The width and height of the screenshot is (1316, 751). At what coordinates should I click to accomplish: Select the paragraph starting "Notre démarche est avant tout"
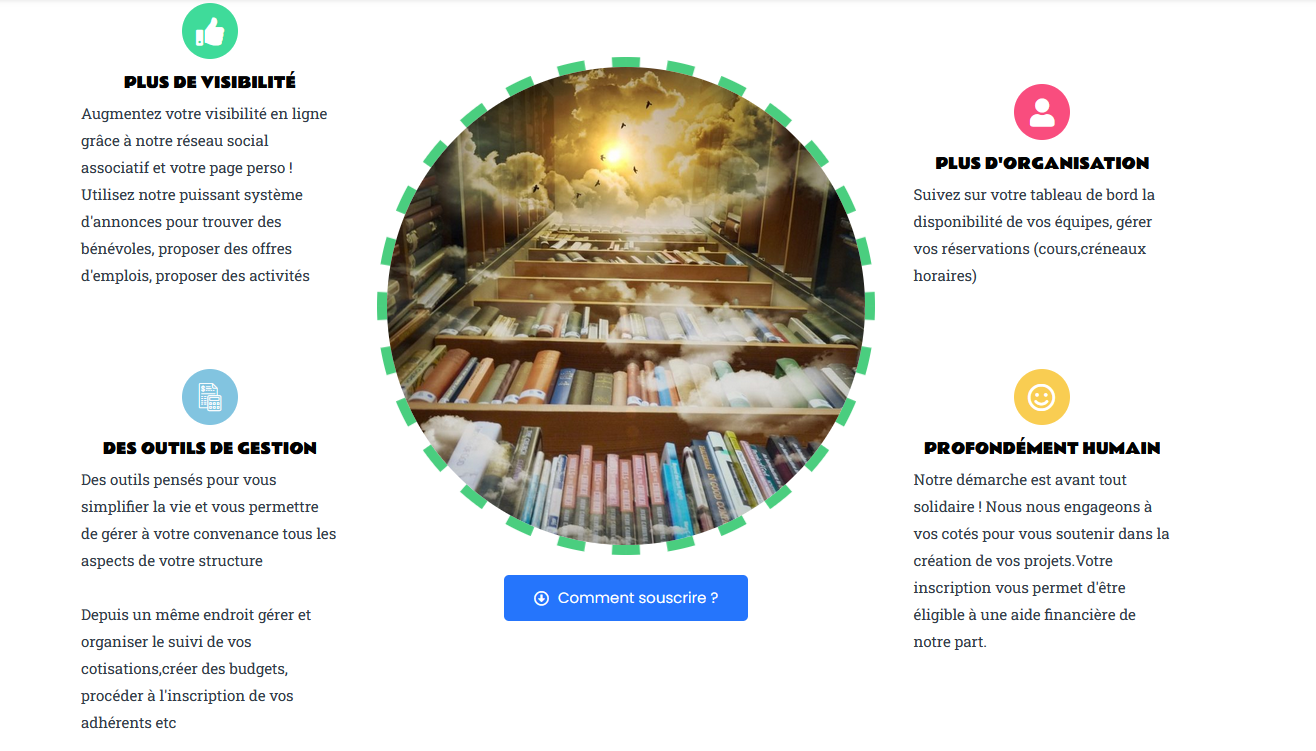coord(1041,561)
